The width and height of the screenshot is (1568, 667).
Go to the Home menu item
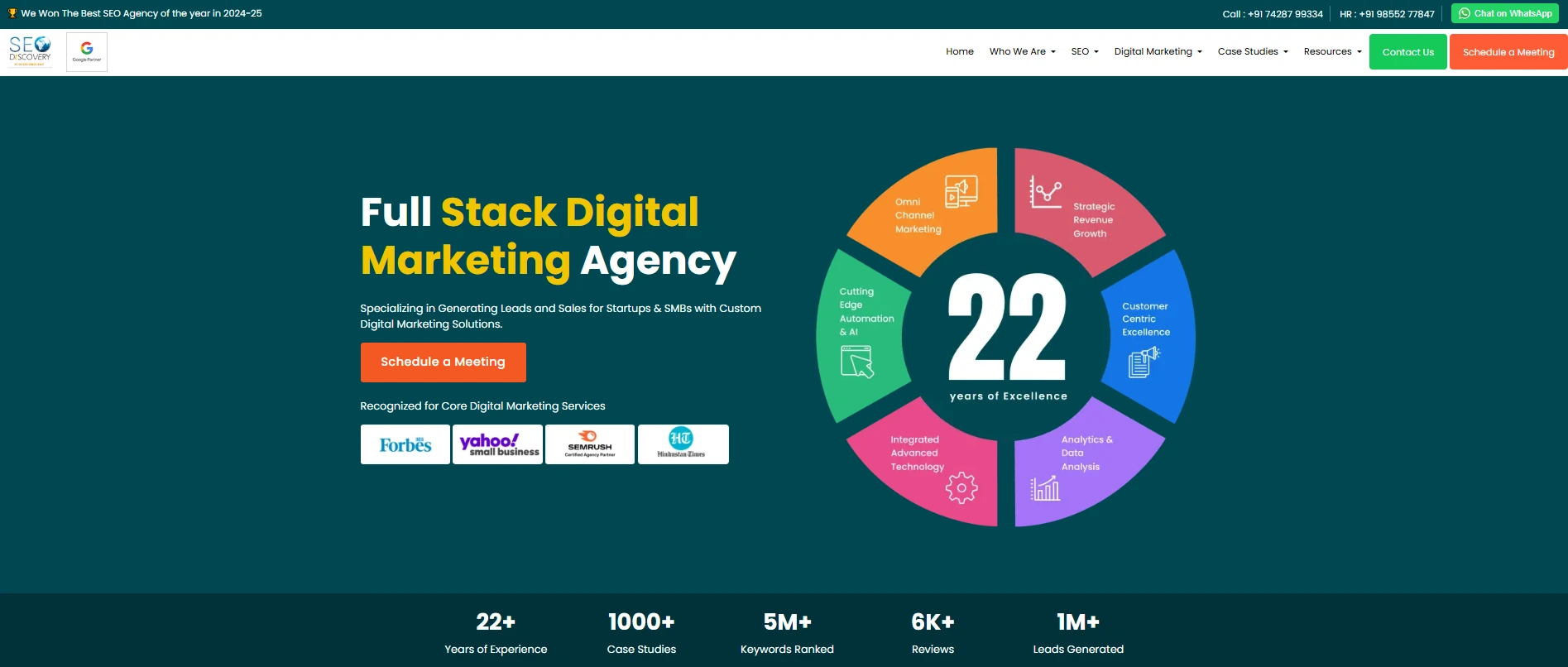(x=960, y=51)
